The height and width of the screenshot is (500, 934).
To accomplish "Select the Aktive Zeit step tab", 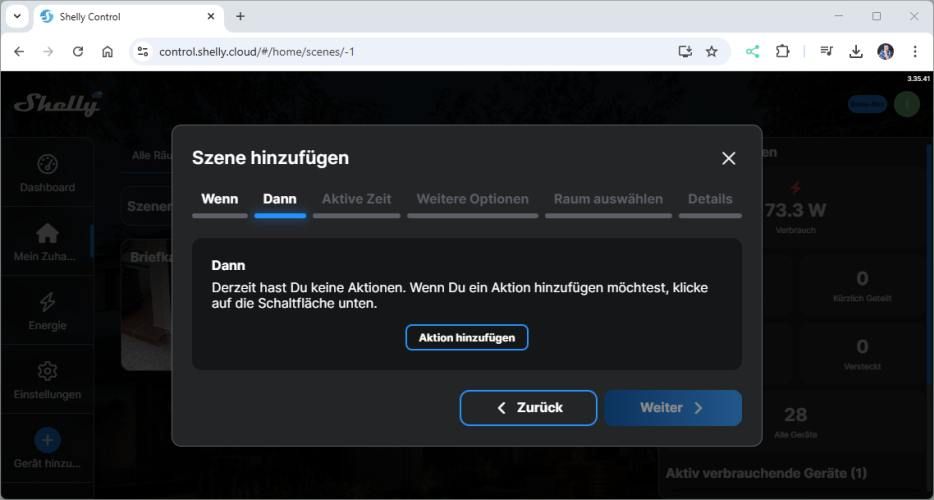I will (x=356, y=199).
